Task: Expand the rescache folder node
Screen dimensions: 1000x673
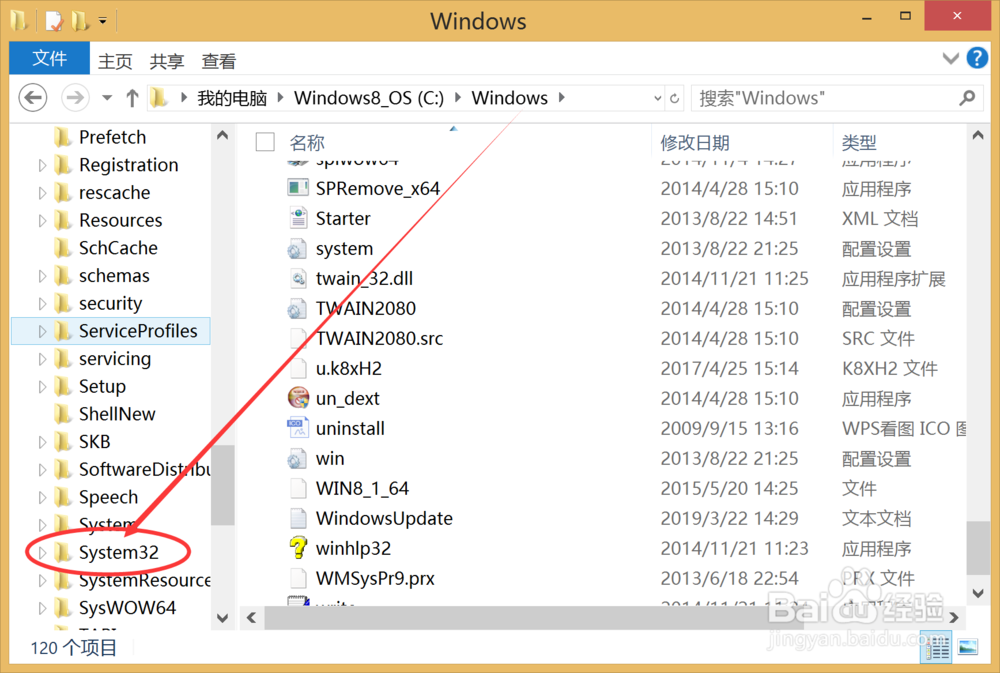Action: point(42,193)
